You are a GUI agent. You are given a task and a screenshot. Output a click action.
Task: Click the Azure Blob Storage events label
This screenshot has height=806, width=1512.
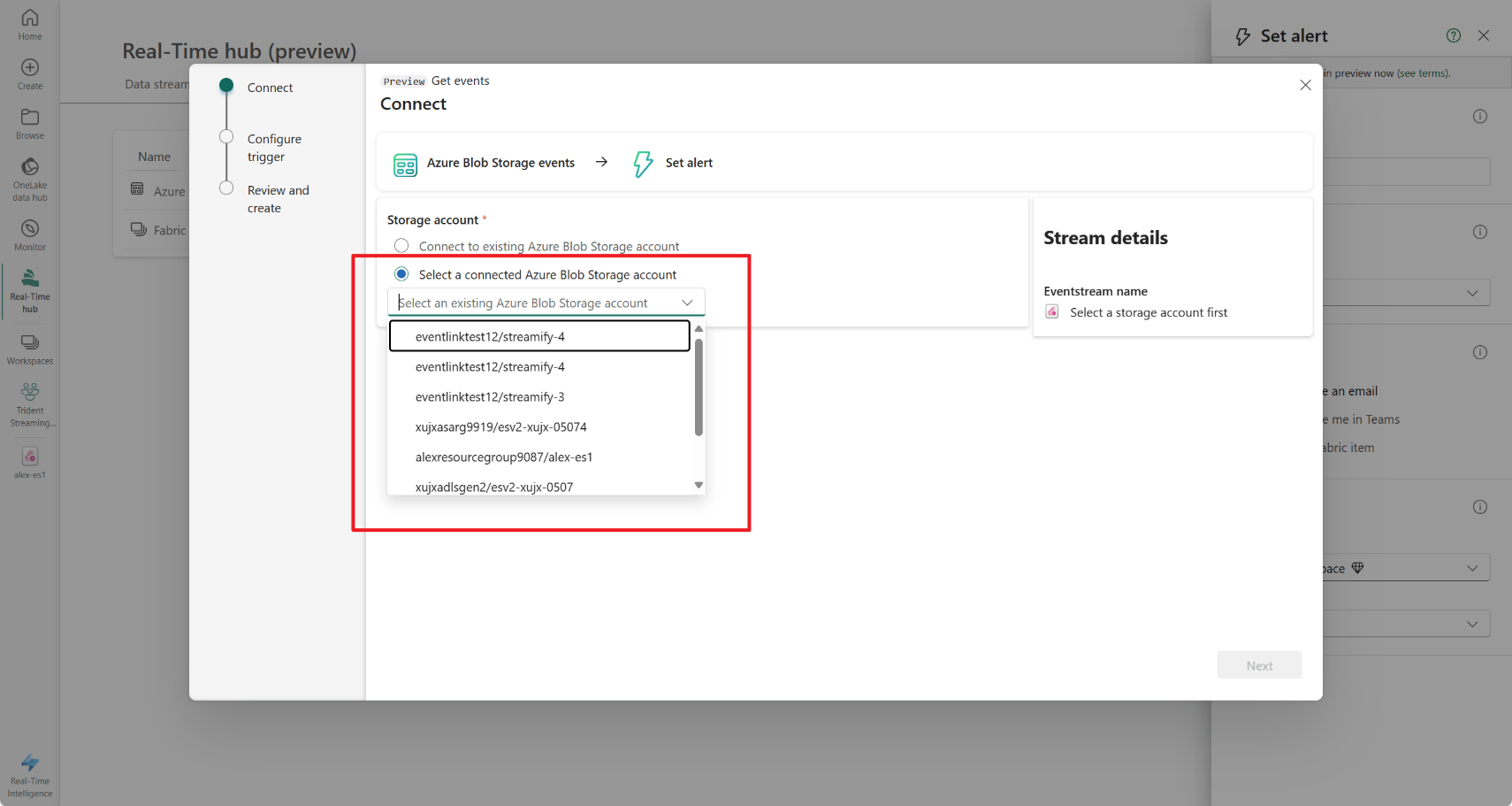pos(500,163)
